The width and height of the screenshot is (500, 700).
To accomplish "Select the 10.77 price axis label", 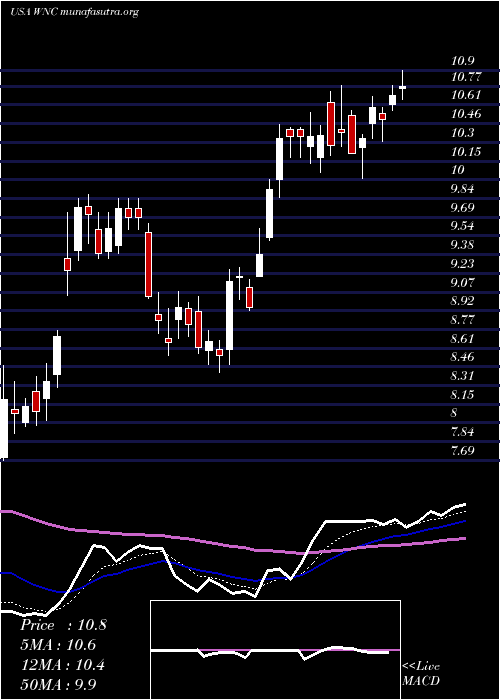I will 466,77.
